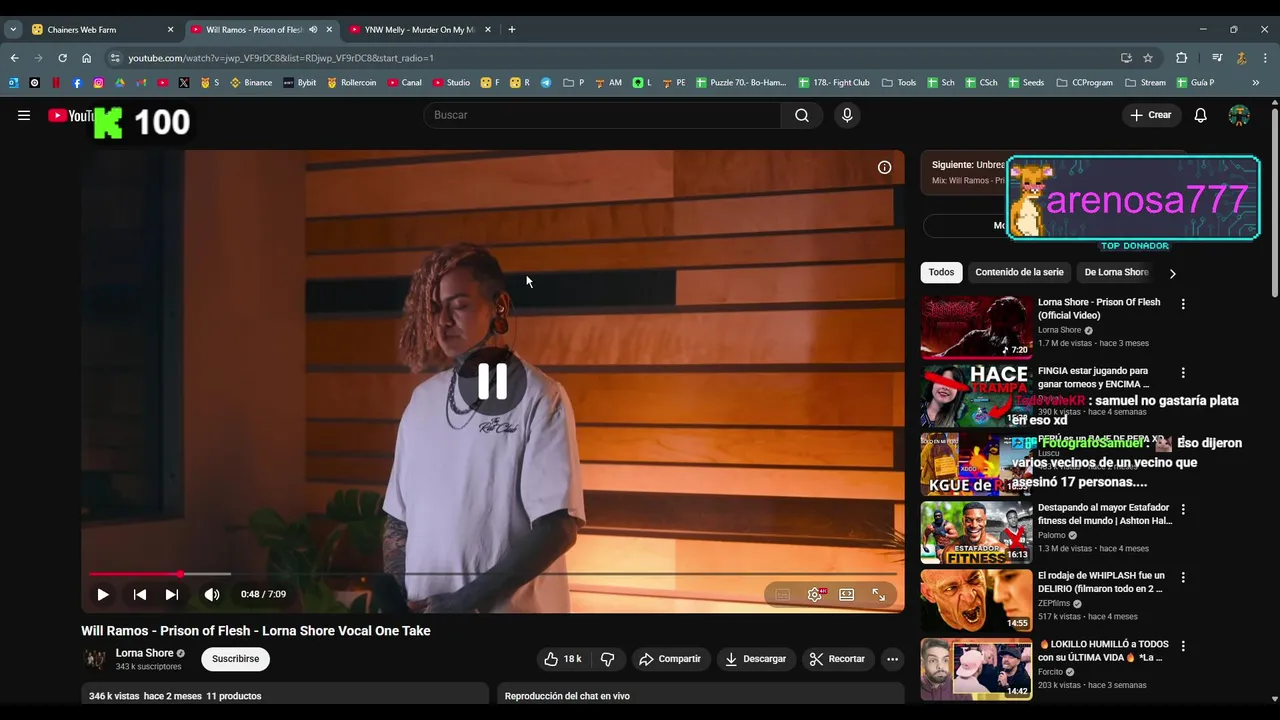Select the Contenido de la serie chip
This screenshot has width=1280, height=720.
pyautogui.click(x=1019, y=272)
